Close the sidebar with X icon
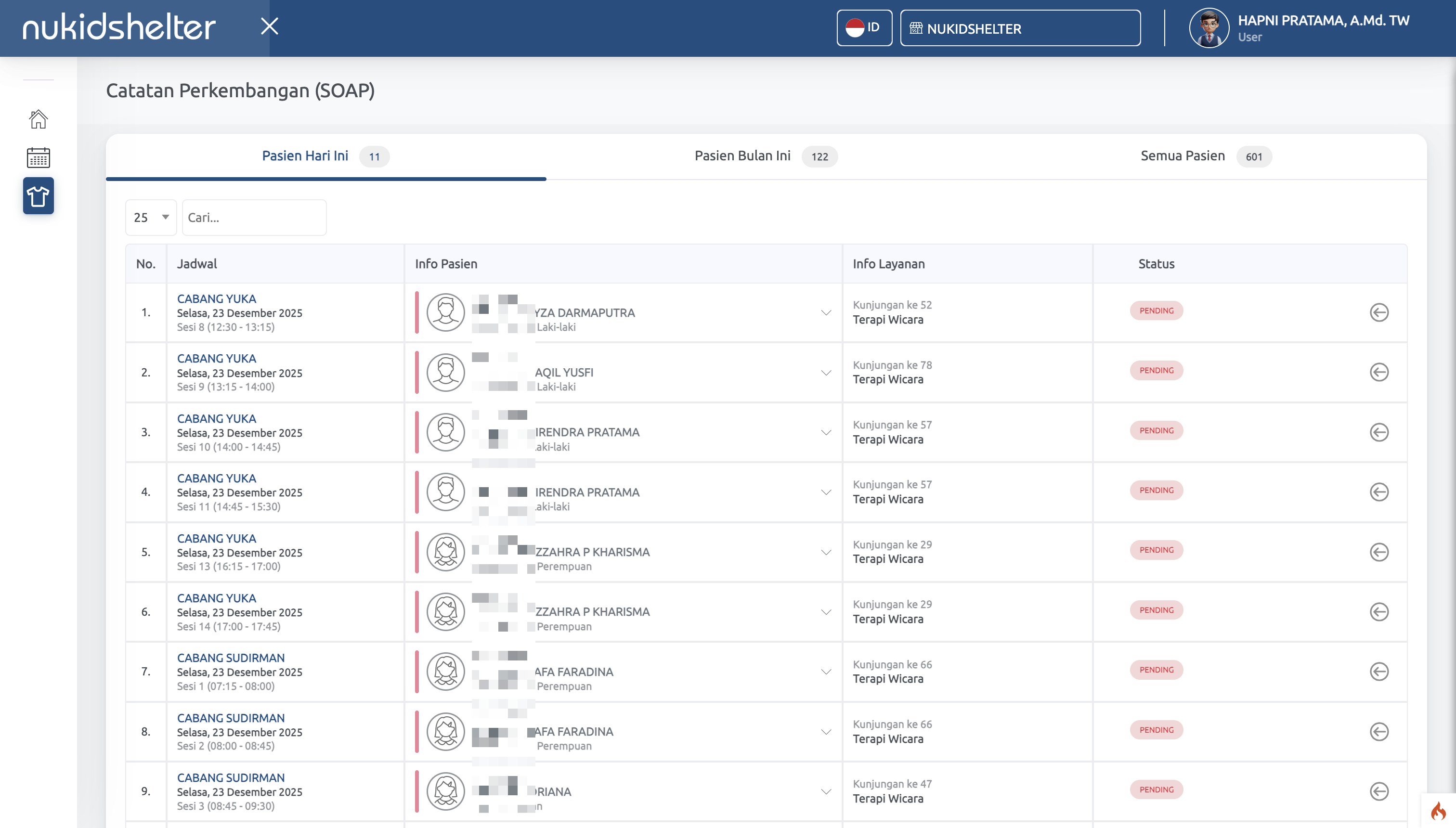This screenshot has width=1456, height=828. coord(269,26)
